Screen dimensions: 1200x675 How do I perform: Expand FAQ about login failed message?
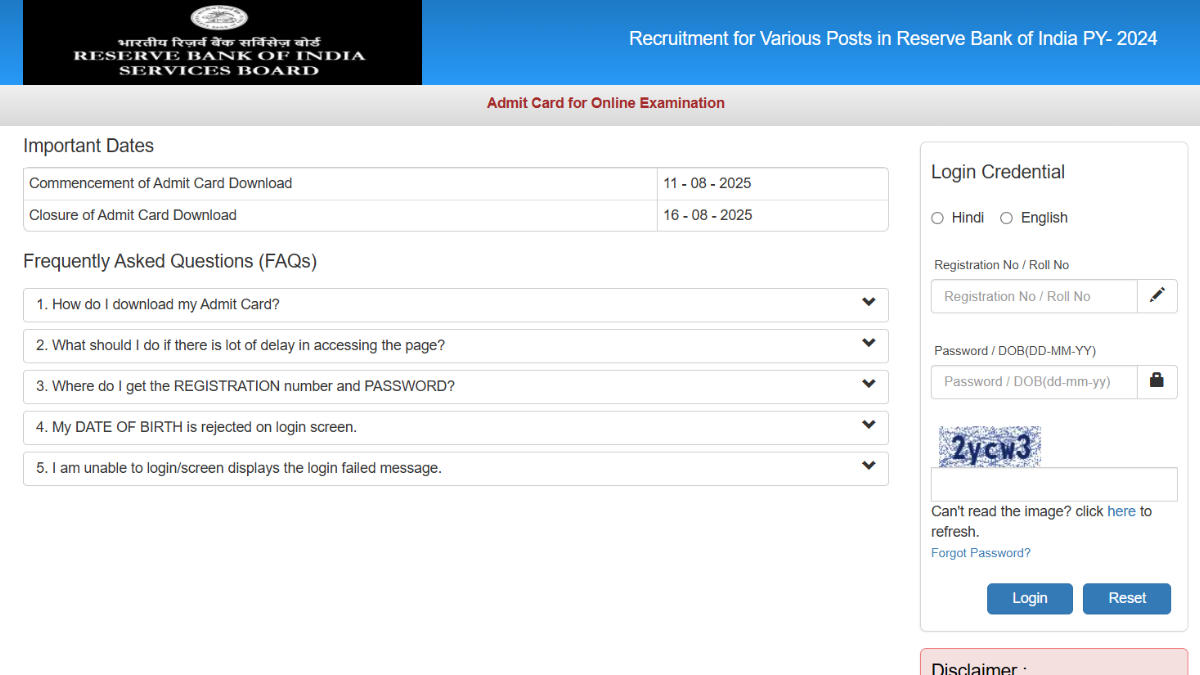[x=455, y=469]
